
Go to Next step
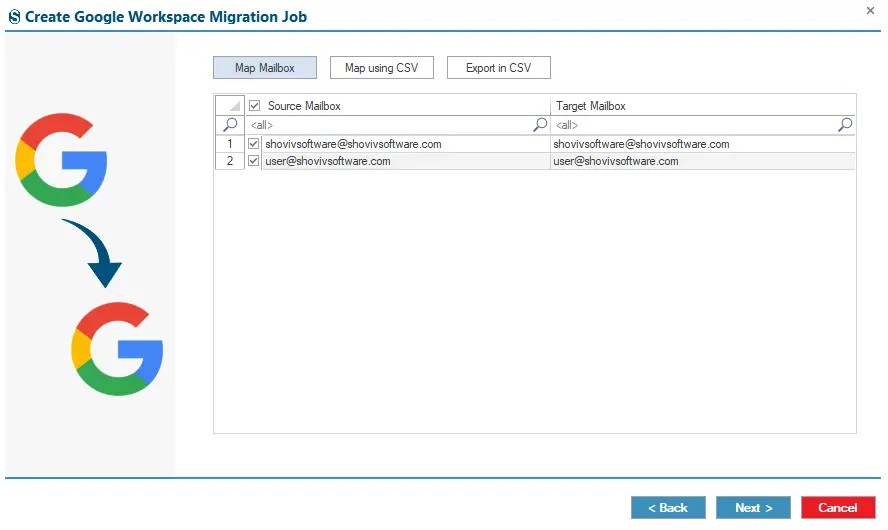[x=753, y=507]
